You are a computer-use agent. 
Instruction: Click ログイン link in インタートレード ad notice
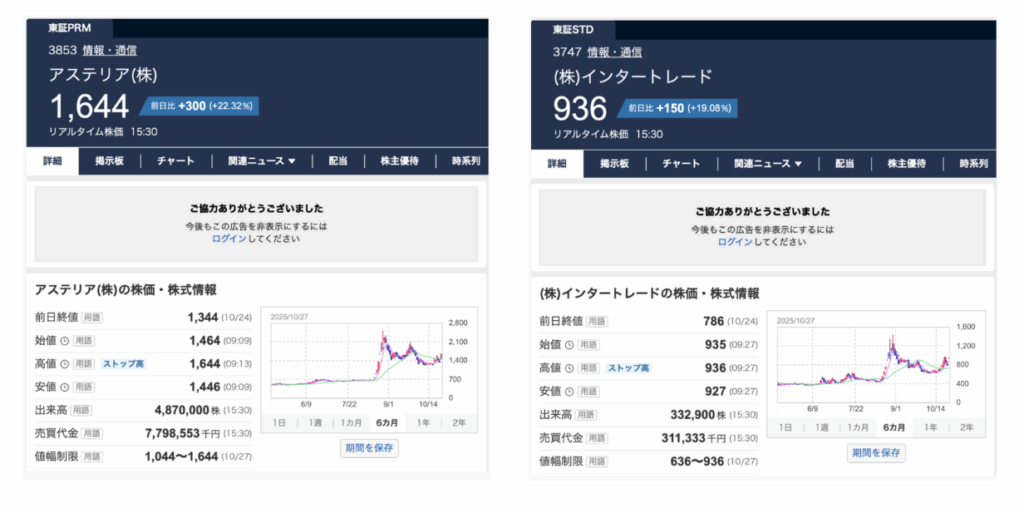tap(735, 242)
